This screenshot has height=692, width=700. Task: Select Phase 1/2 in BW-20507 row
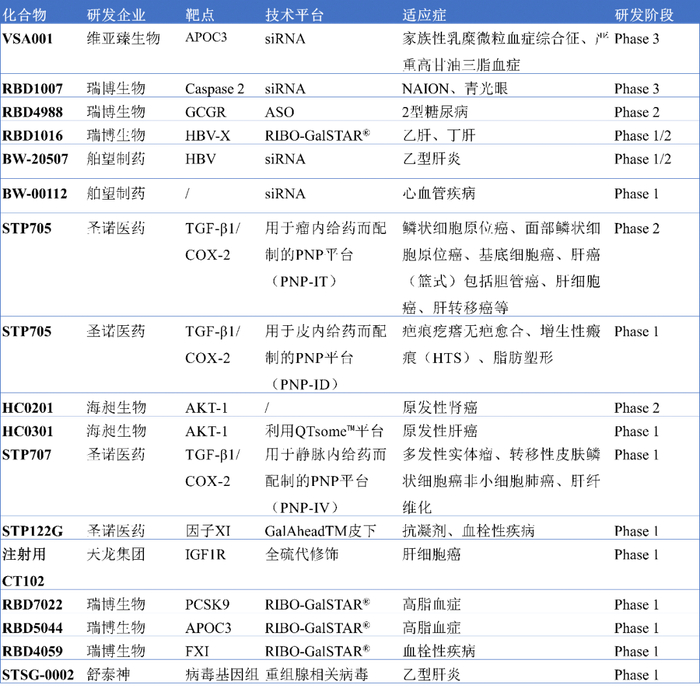click(643, 159)
